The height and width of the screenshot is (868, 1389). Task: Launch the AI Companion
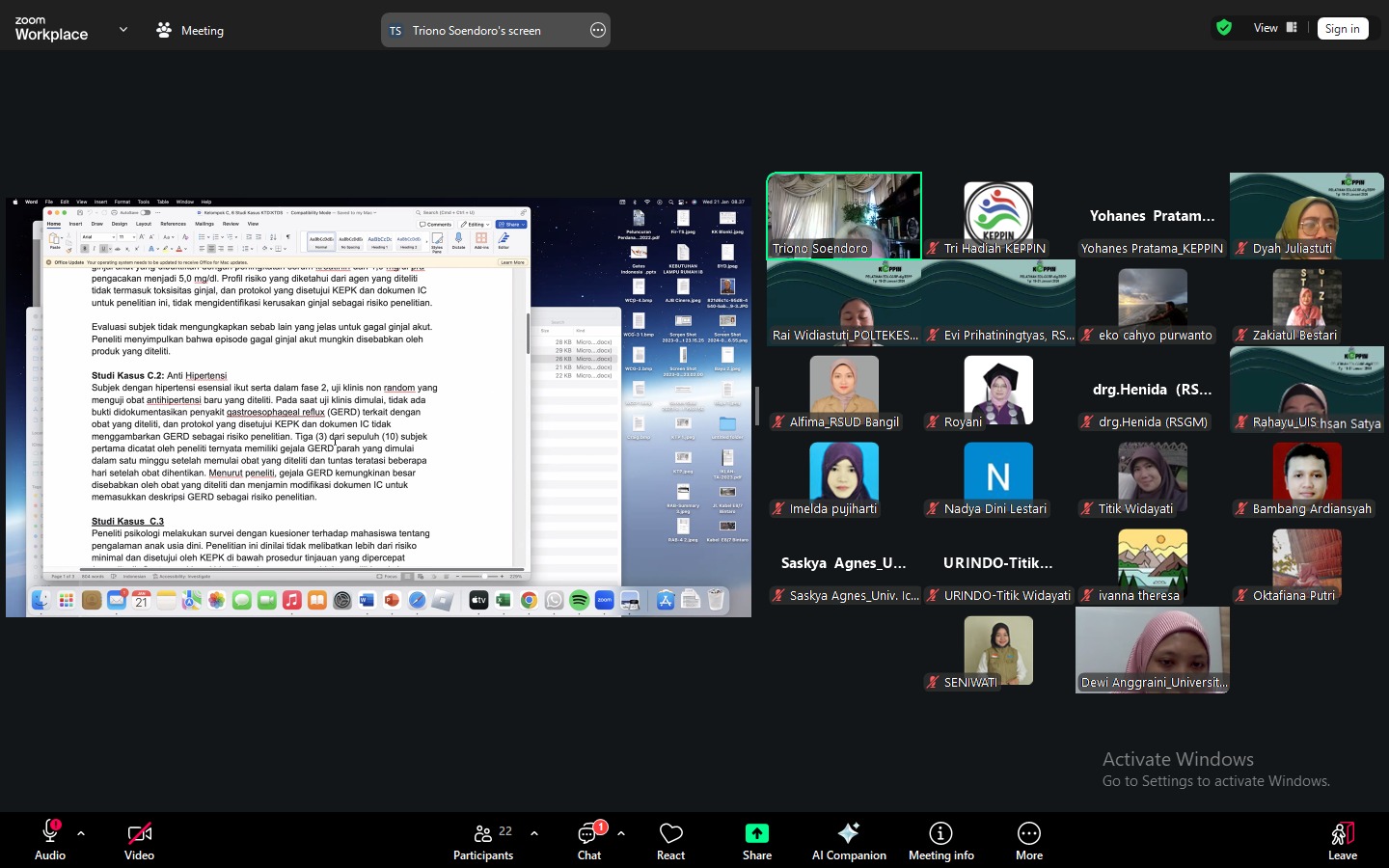point(849,840)
